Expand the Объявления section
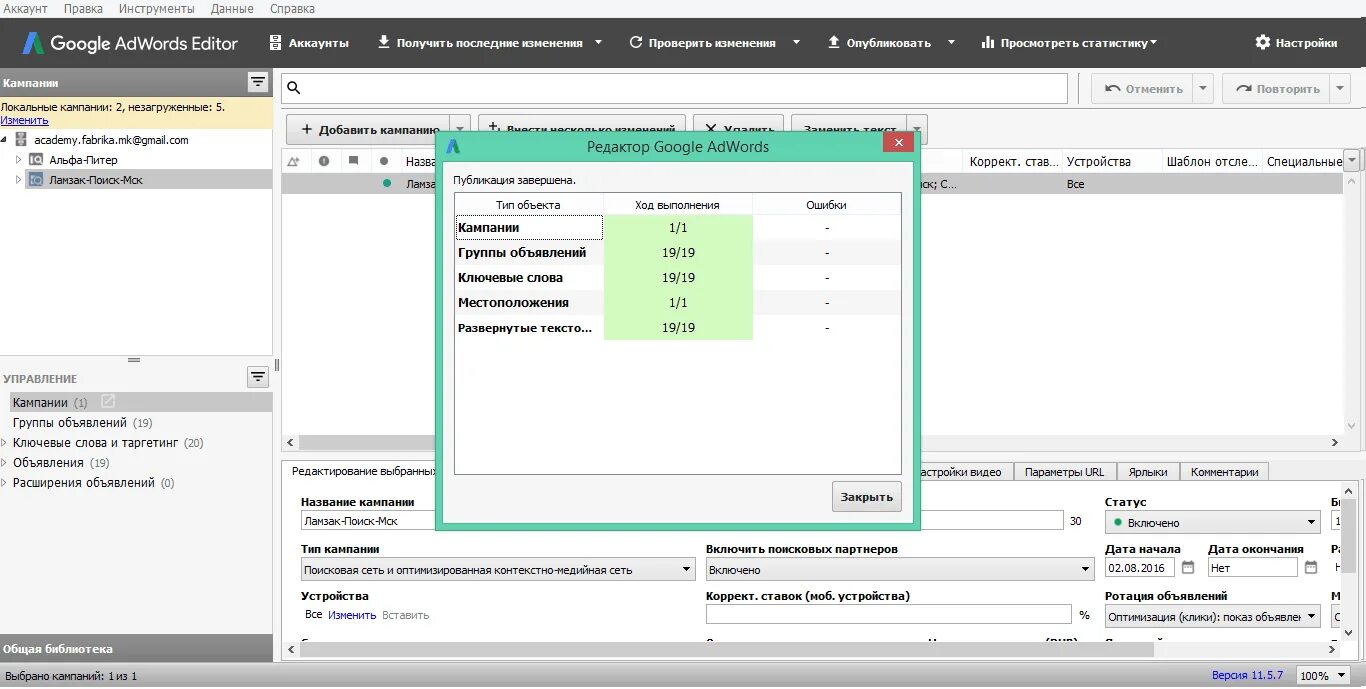The width and height of the screenshot is (1366, 689). click(5, 462)
